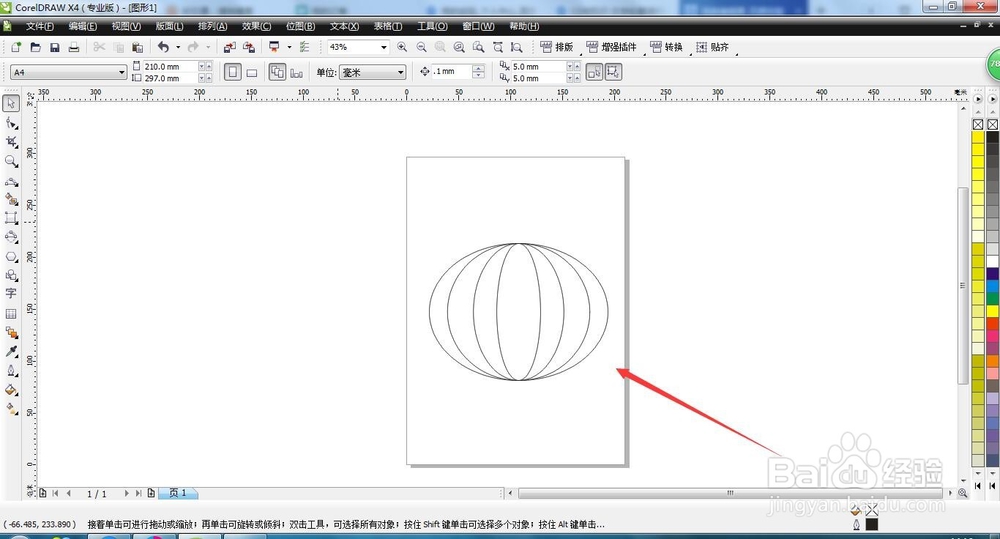Expand the application launcher dropdown arrow
Image resolution: width=1000 pixels, height=539 pixels.
(x=289, y=47)
